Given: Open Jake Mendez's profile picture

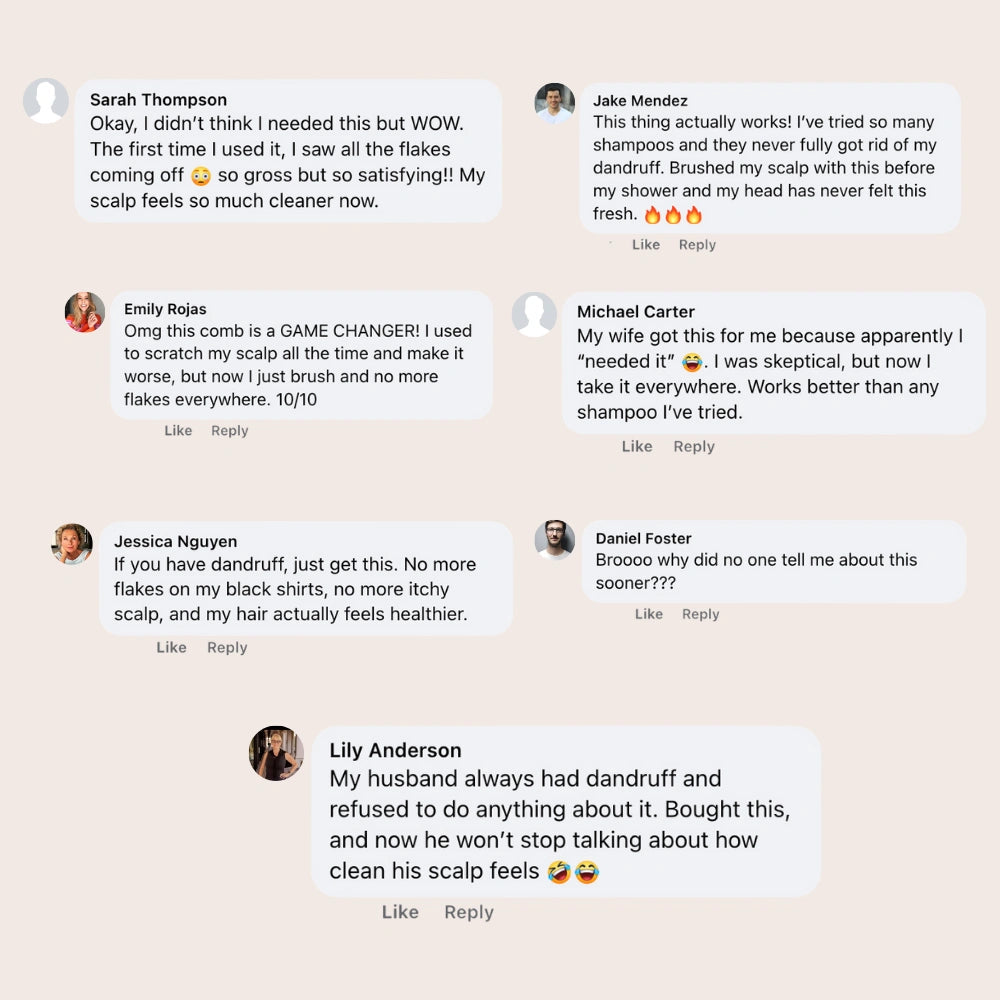Looking at the screenshot, I should [555, 103].
